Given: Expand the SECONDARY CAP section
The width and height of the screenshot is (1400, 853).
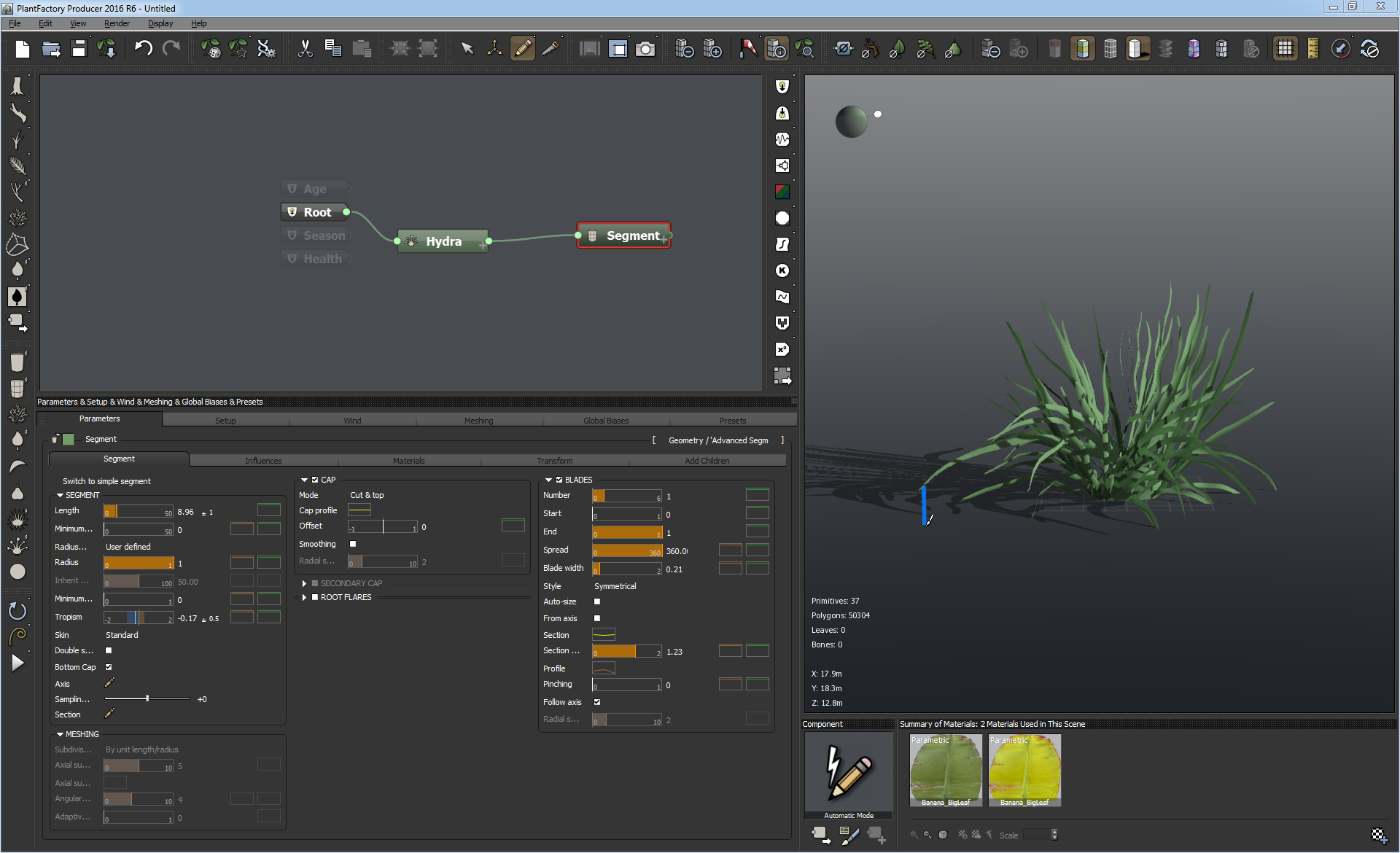Looking at the screenshot, I should (304, 583).
